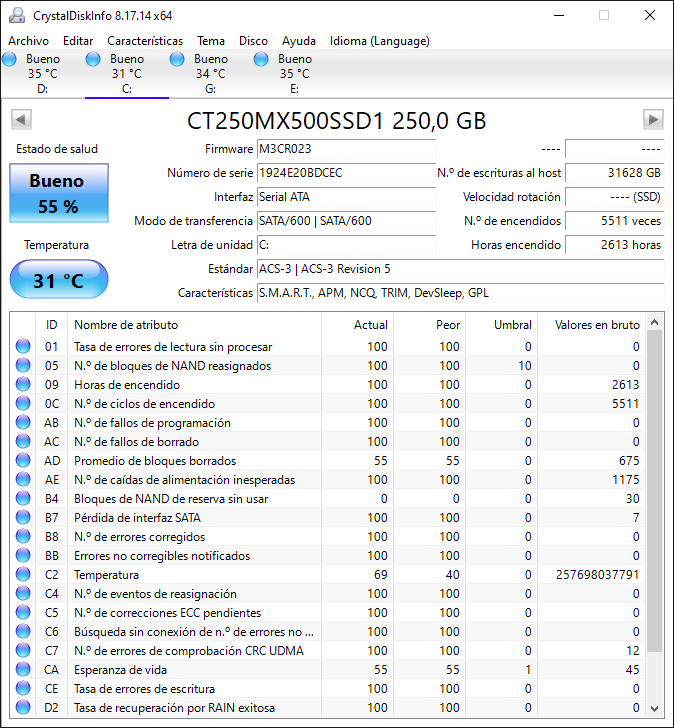Click power-on count value 5511 veces
674x728 pixels.
tap(615, 221)
